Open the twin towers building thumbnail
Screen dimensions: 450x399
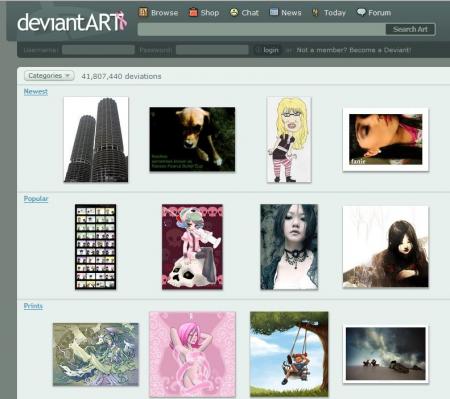pyautogui.click(x=96, y=139)
